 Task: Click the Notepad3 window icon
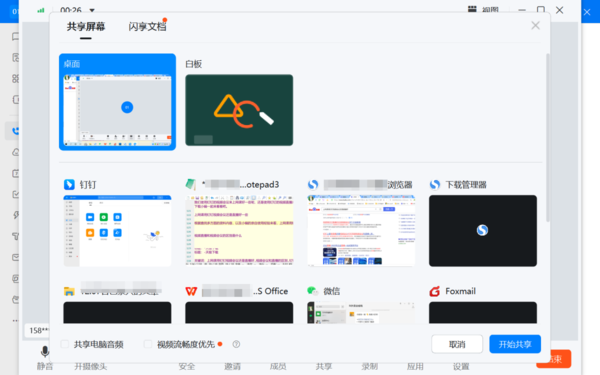click(191, 184)
